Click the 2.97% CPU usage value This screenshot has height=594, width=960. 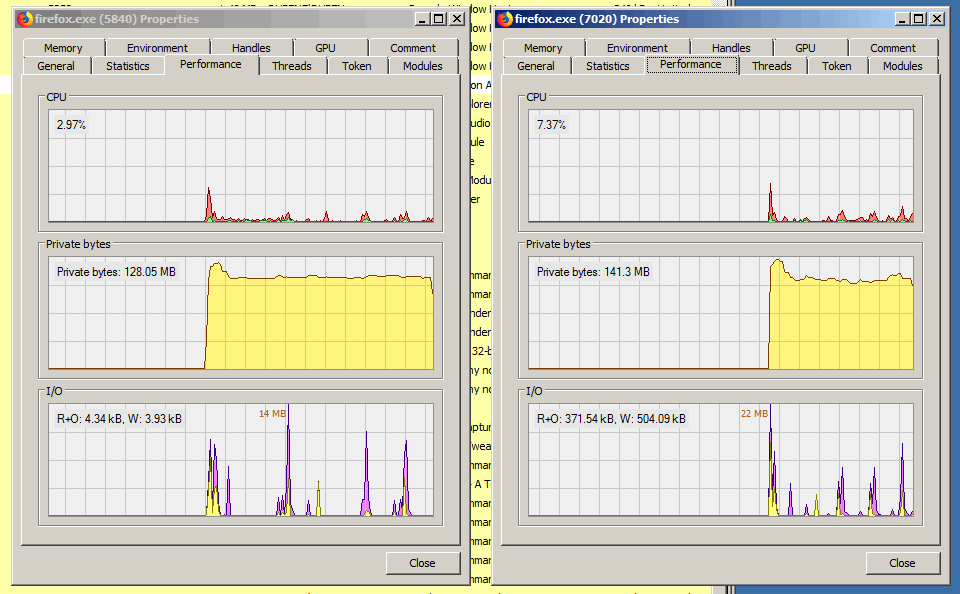(x=71, y=125)
